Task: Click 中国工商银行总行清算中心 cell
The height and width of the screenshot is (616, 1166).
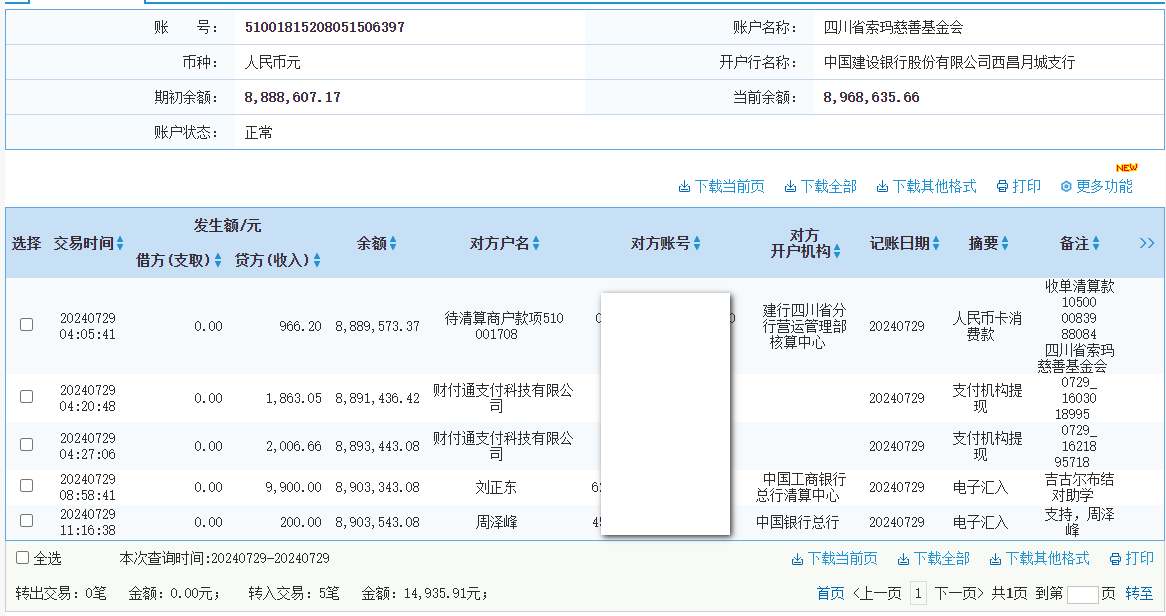Action: pyautogui.click(x=800, y=487)
